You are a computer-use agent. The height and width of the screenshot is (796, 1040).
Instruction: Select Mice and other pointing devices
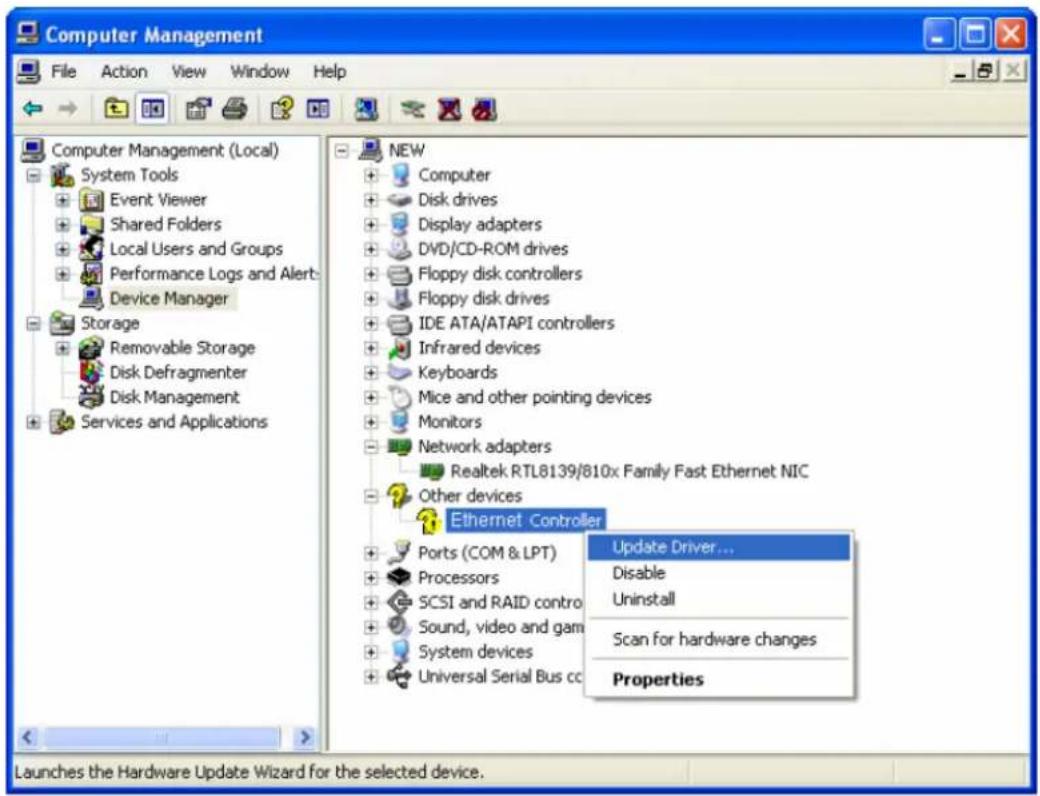[x=535, y=397]
